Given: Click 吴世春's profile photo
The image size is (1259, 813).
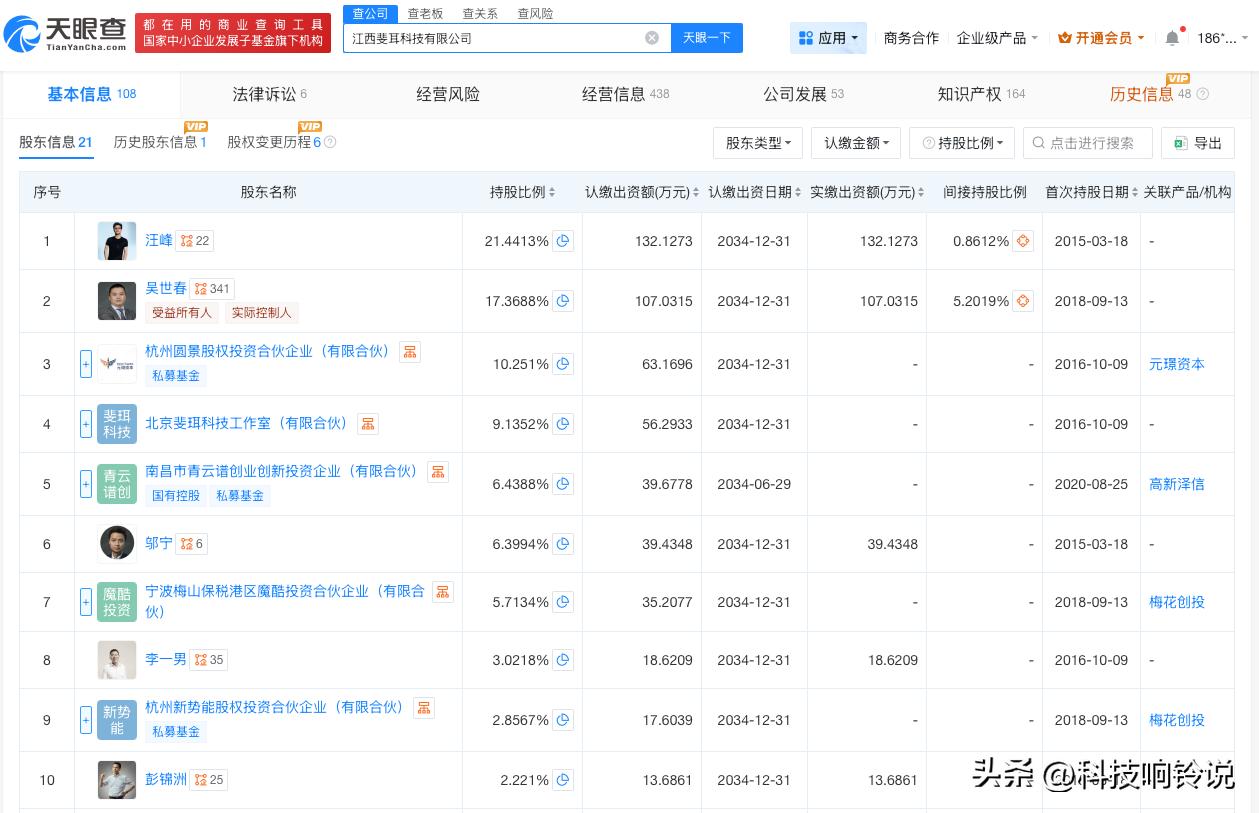Looking at the screenshot, I should [x=116, y=301].
